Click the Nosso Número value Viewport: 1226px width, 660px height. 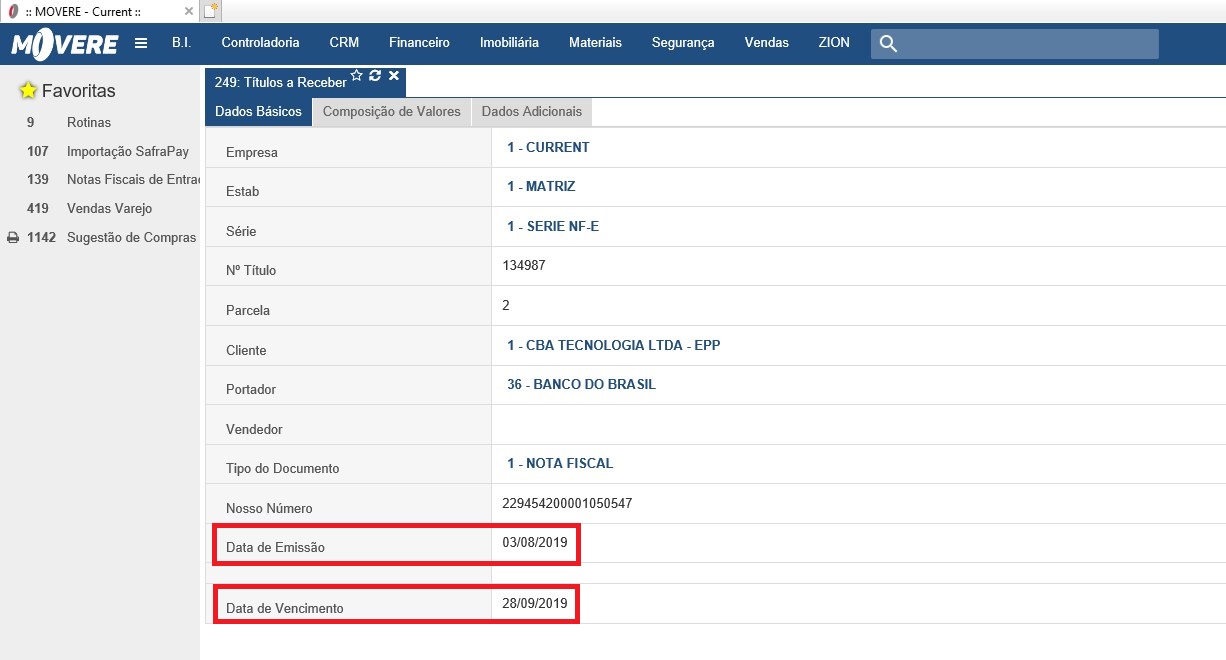click(567, 504)
